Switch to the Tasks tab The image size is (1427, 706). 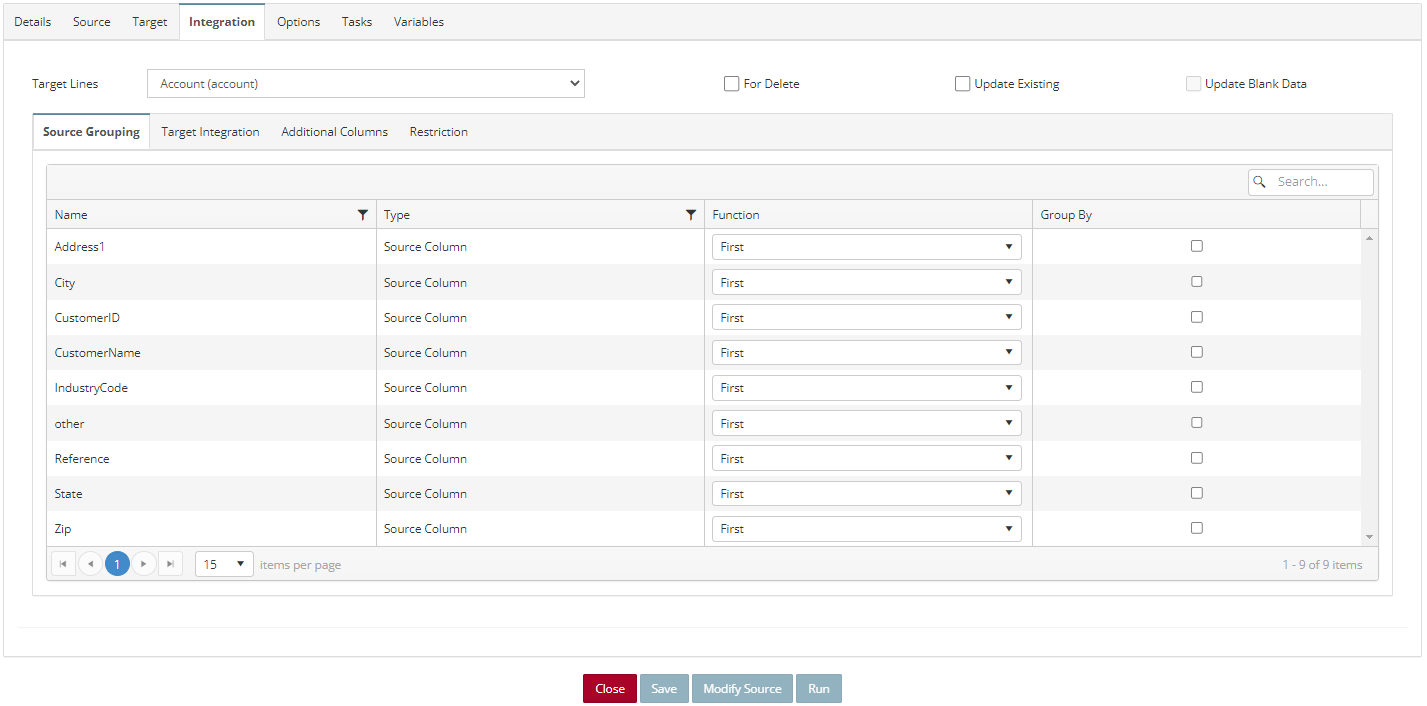tap(357, 22)
